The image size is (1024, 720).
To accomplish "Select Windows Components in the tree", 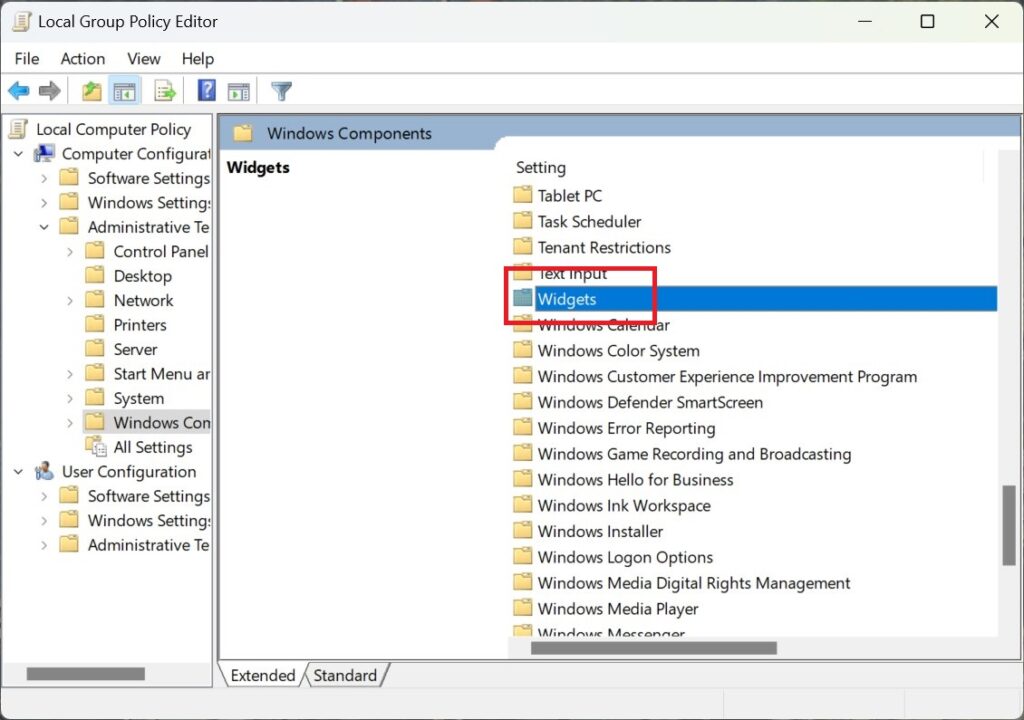I will (162, 423).
